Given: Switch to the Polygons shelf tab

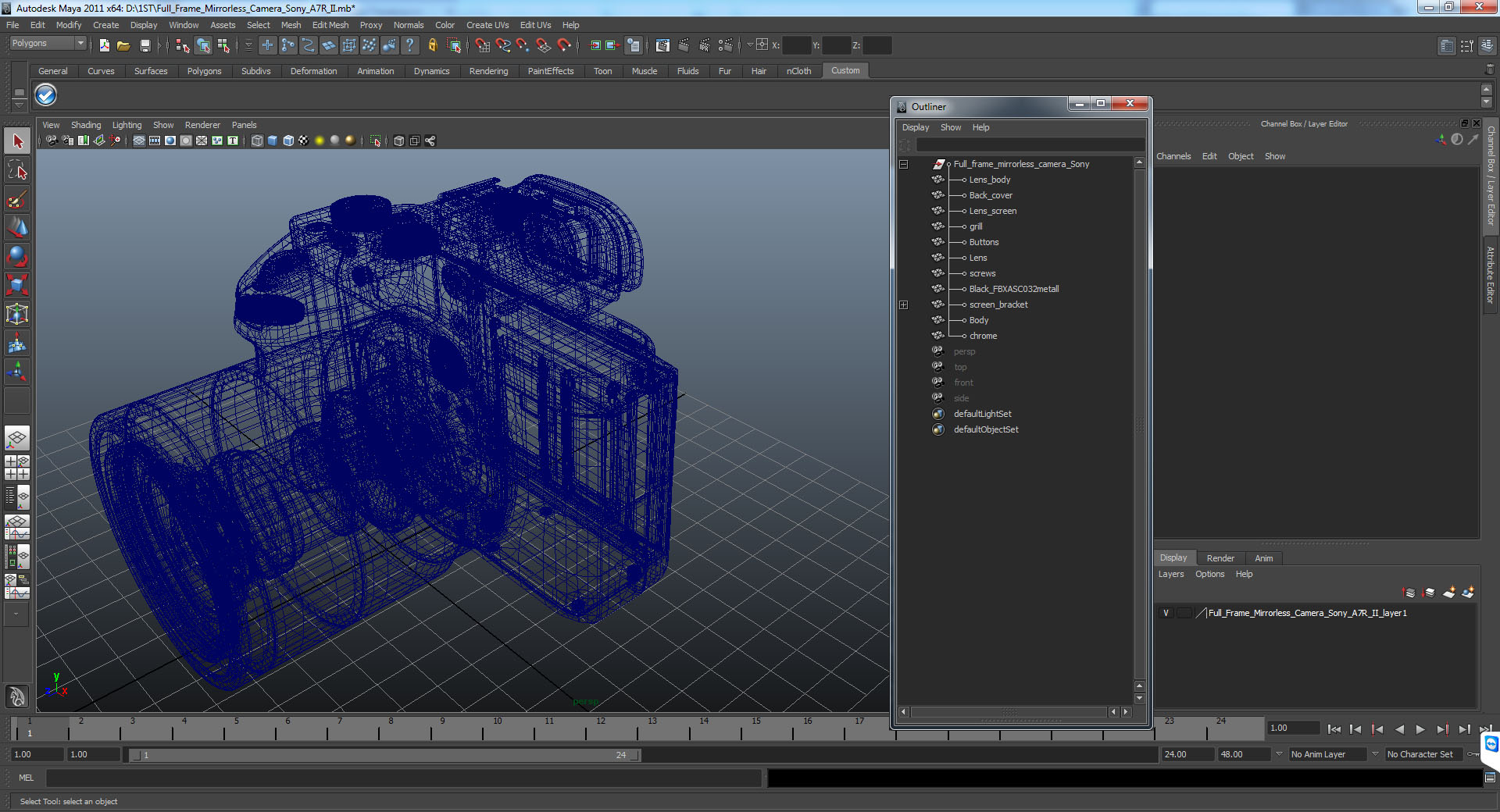Looking at the screenshot, I should pos(204,71).
